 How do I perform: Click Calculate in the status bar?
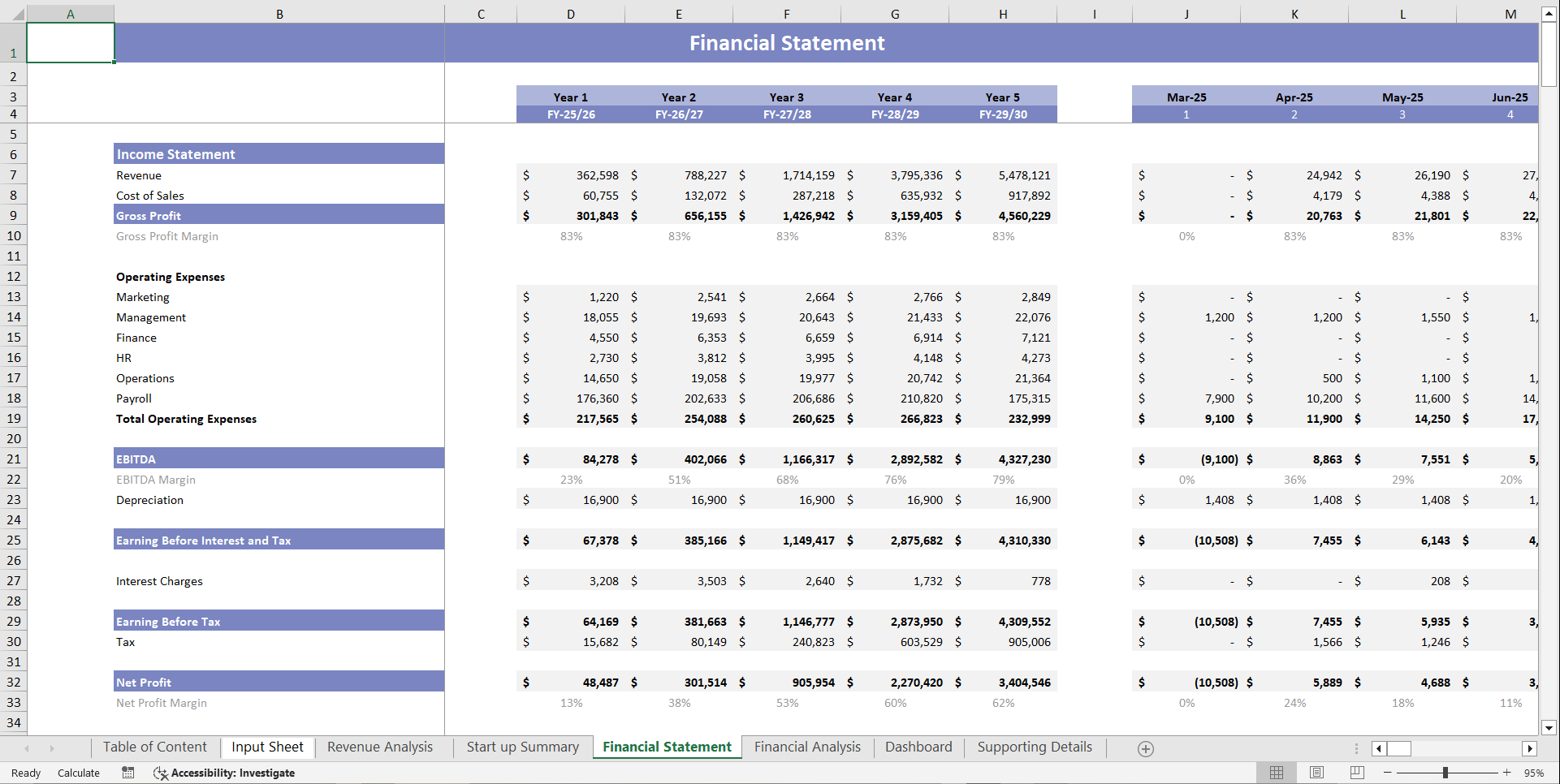coord(78,773)
